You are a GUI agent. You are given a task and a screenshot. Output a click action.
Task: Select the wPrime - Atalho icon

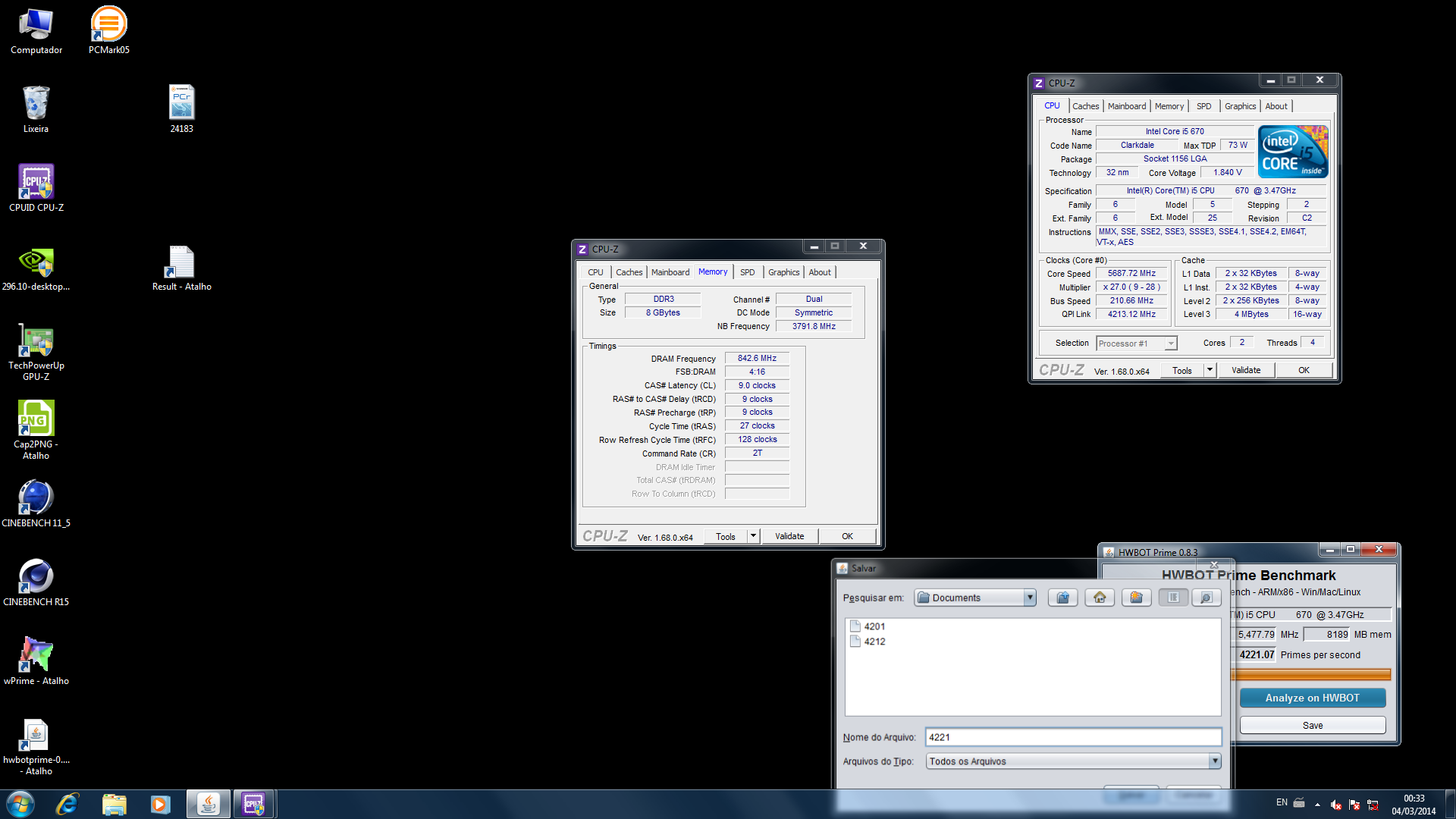click(x=36, y=662)
